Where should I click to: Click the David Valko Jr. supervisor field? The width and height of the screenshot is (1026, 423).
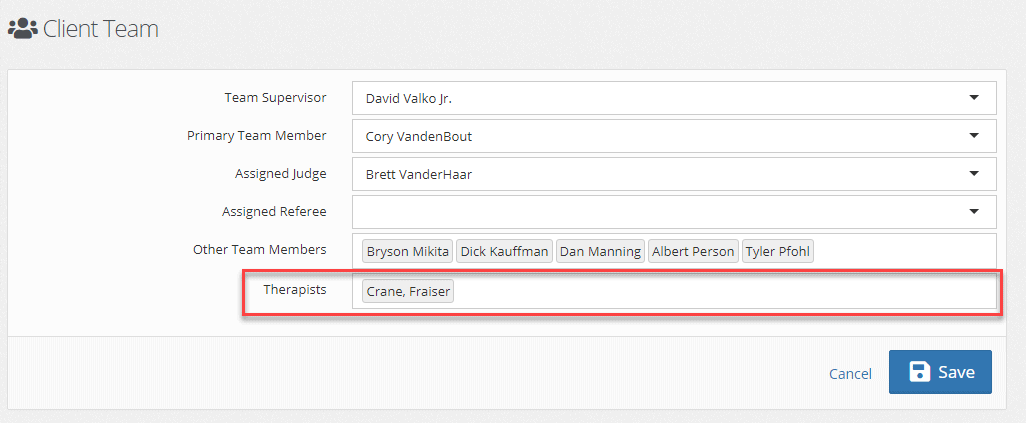click(650, 98)
